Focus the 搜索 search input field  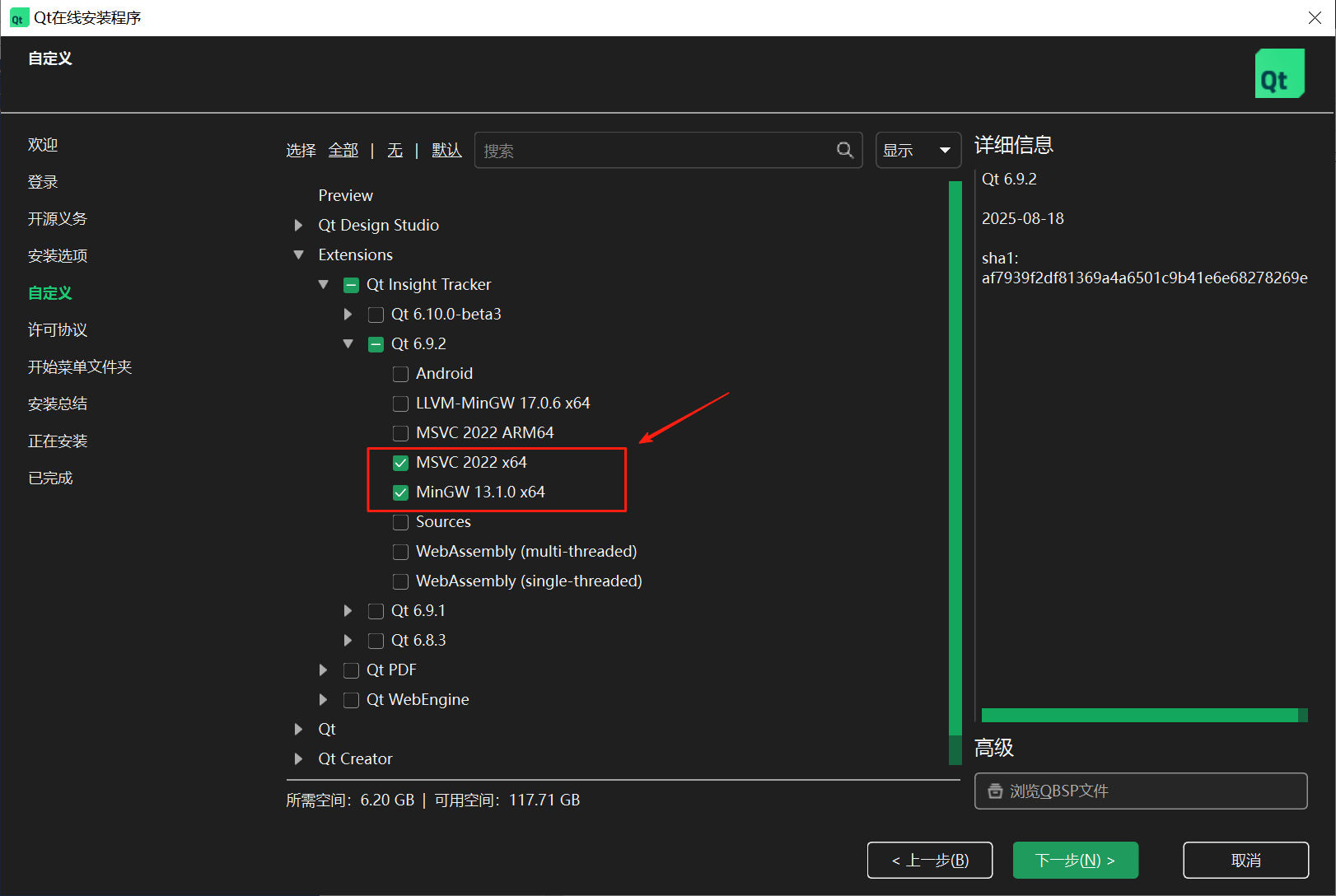tap(668, 150)
